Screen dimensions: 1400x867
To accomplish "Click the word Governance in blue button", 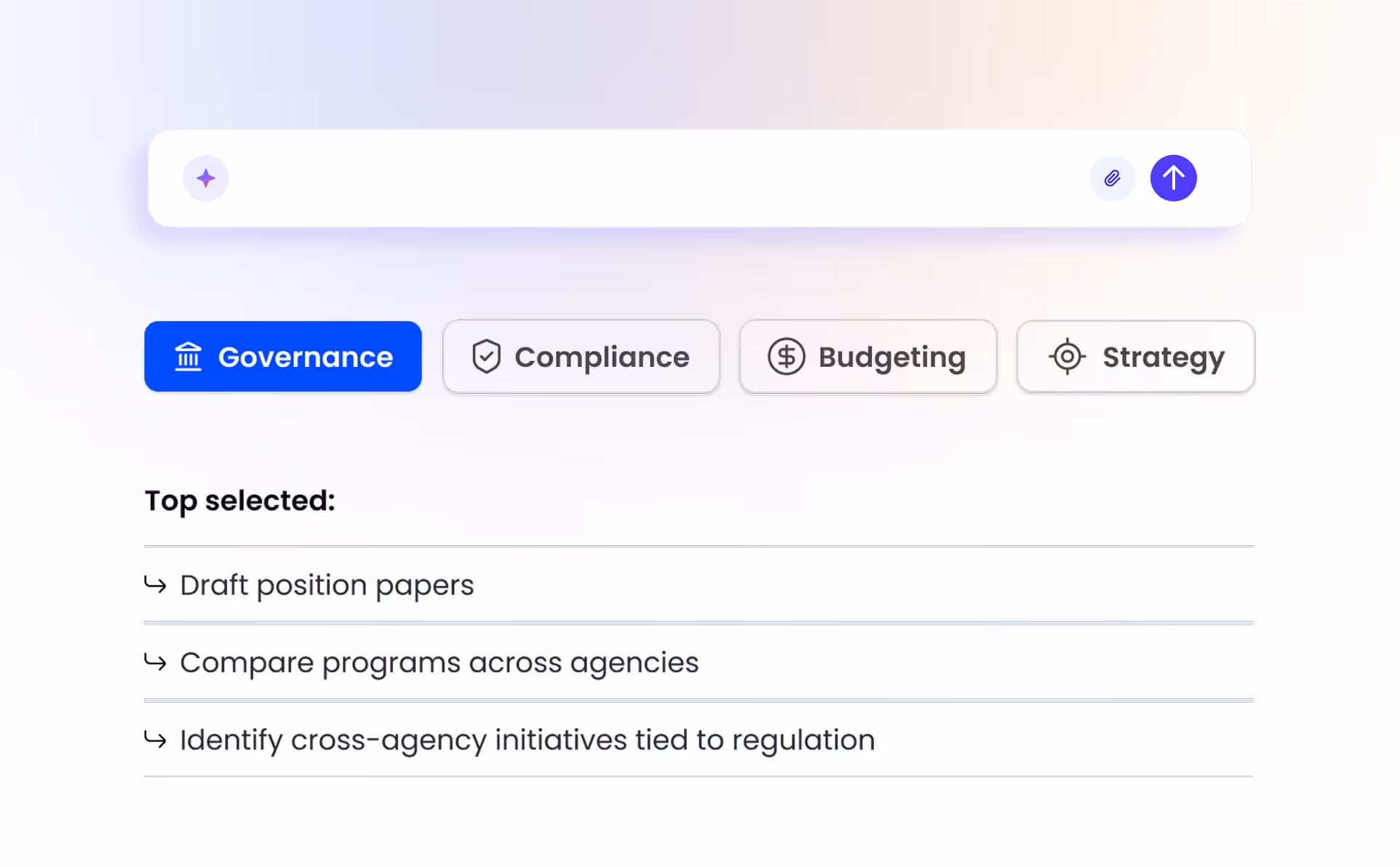I will pyautogui.click(x=305, y=357).
